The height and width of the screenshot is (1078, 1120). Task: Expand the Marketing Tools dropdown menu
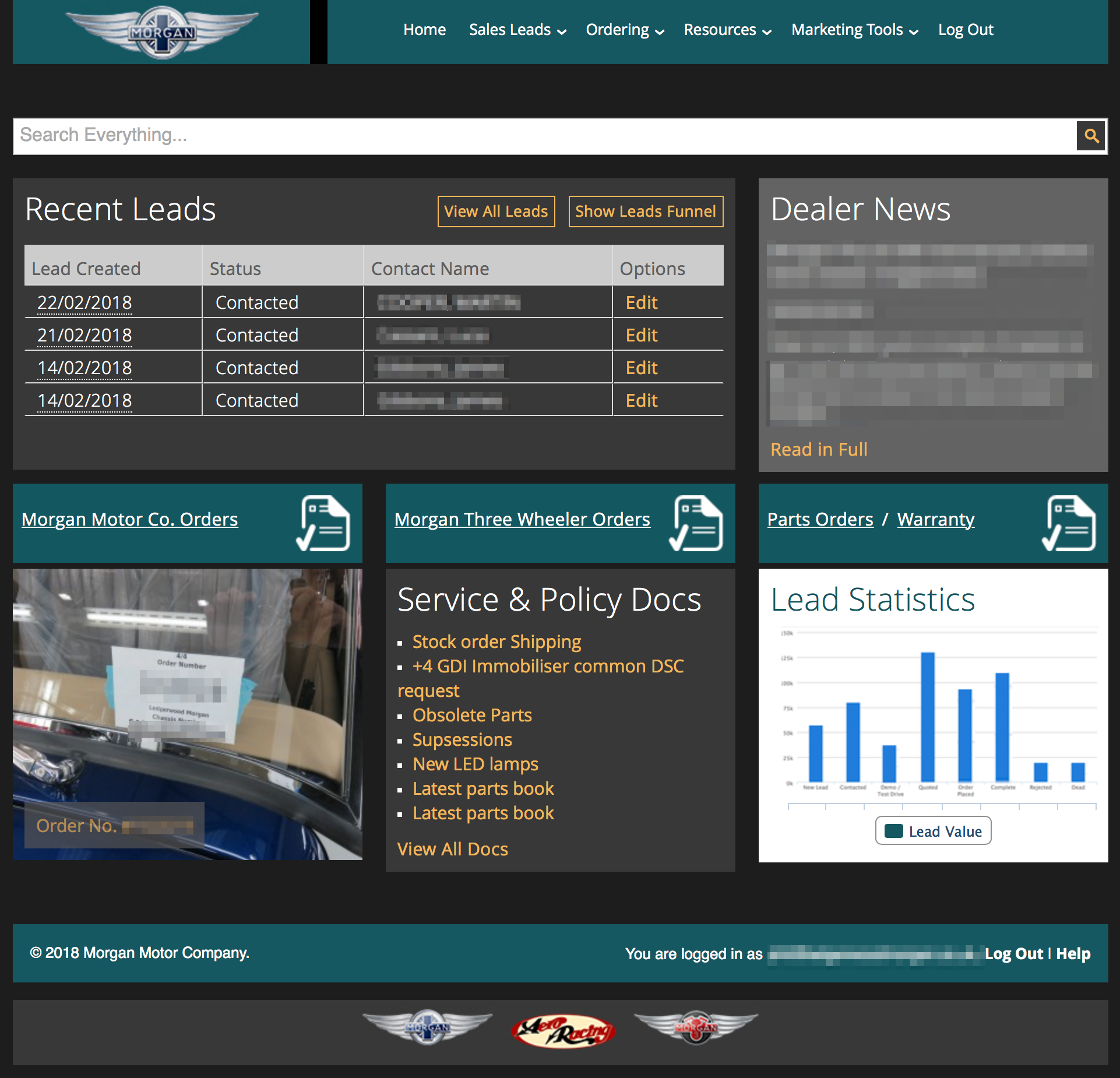tap(854, 30)
